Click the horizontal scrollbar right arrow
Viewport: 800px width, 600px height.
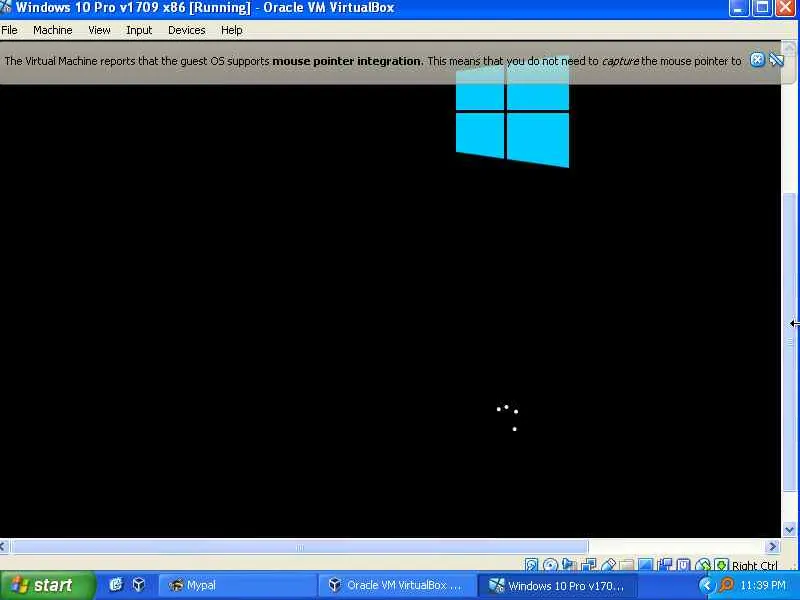tap(773, 547)
